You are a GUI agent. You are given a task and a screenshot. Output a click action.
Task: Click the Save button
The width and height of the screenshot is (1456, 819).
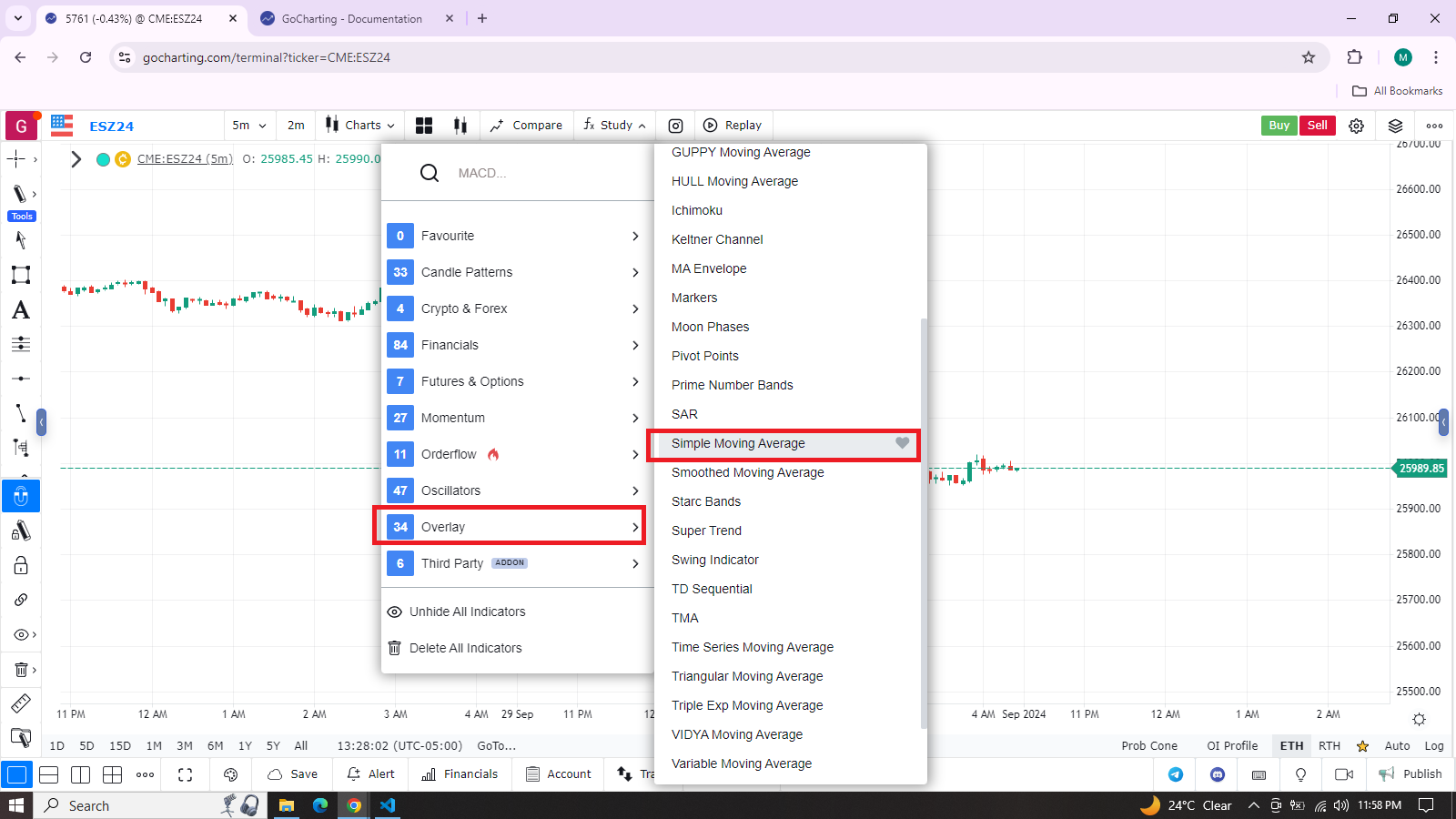pos(293,774)
